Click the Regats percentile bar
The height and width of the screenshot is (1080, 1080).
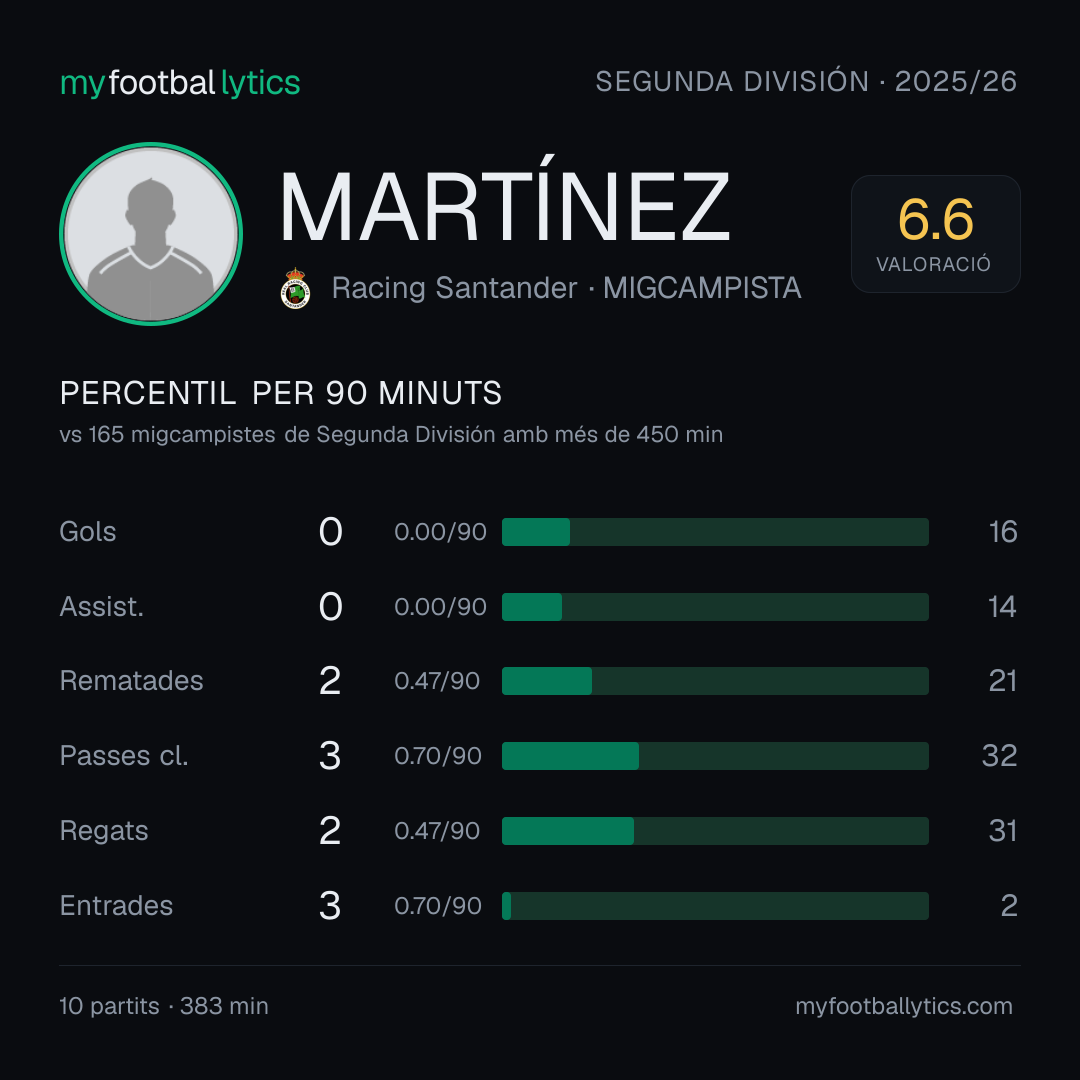click(x=715, y=831)
